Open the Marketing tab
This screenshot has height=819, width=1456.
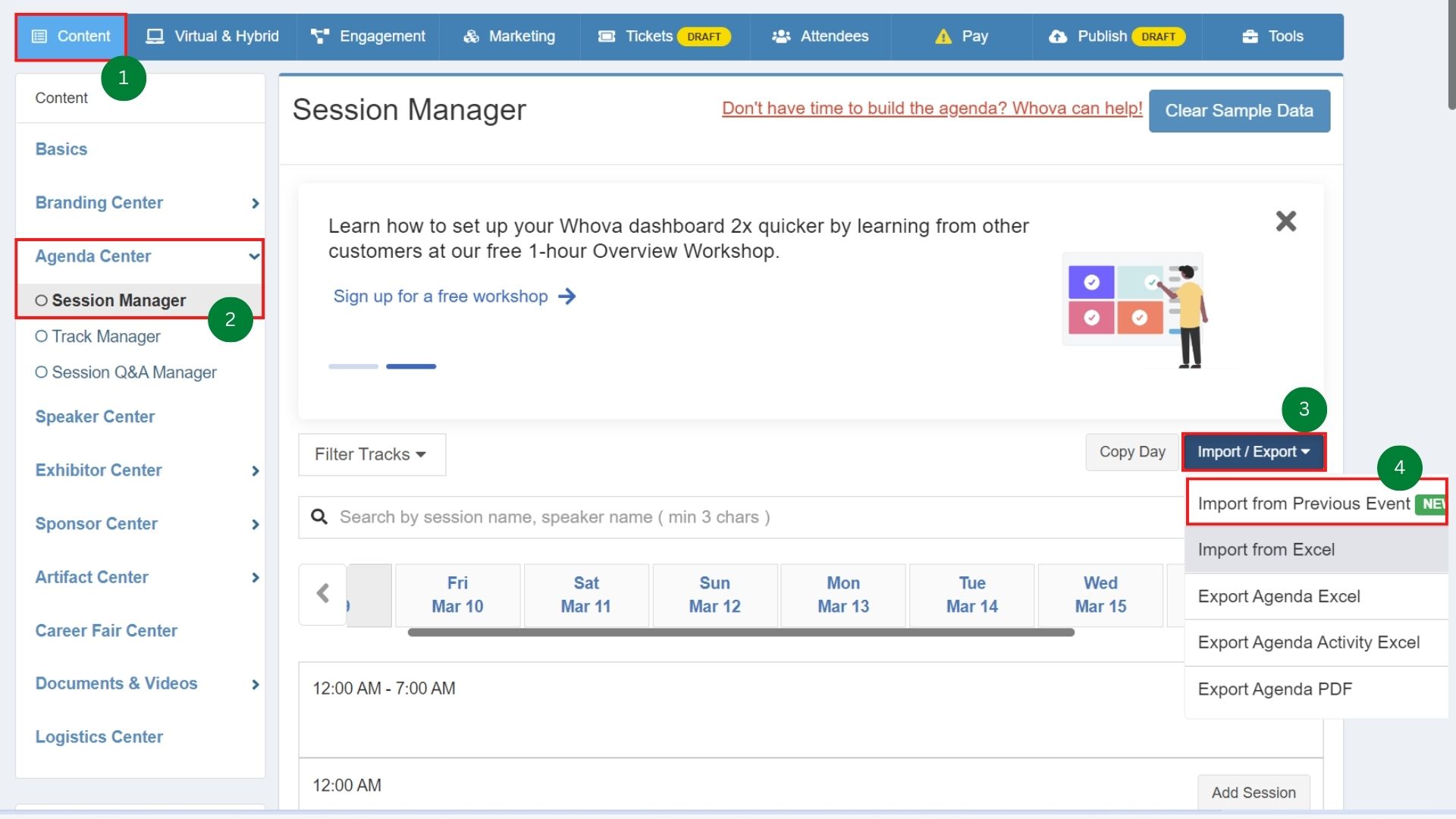[x=510, y=36]
